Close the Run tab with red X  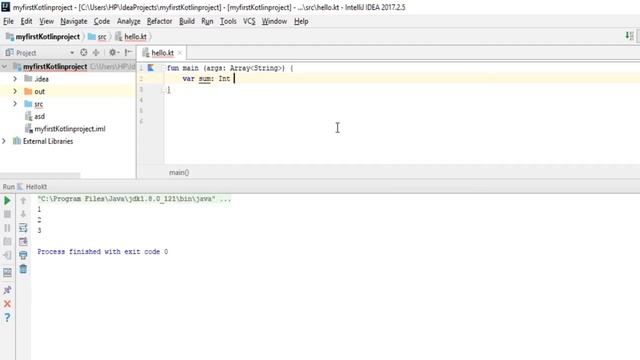tap(7, 304)
